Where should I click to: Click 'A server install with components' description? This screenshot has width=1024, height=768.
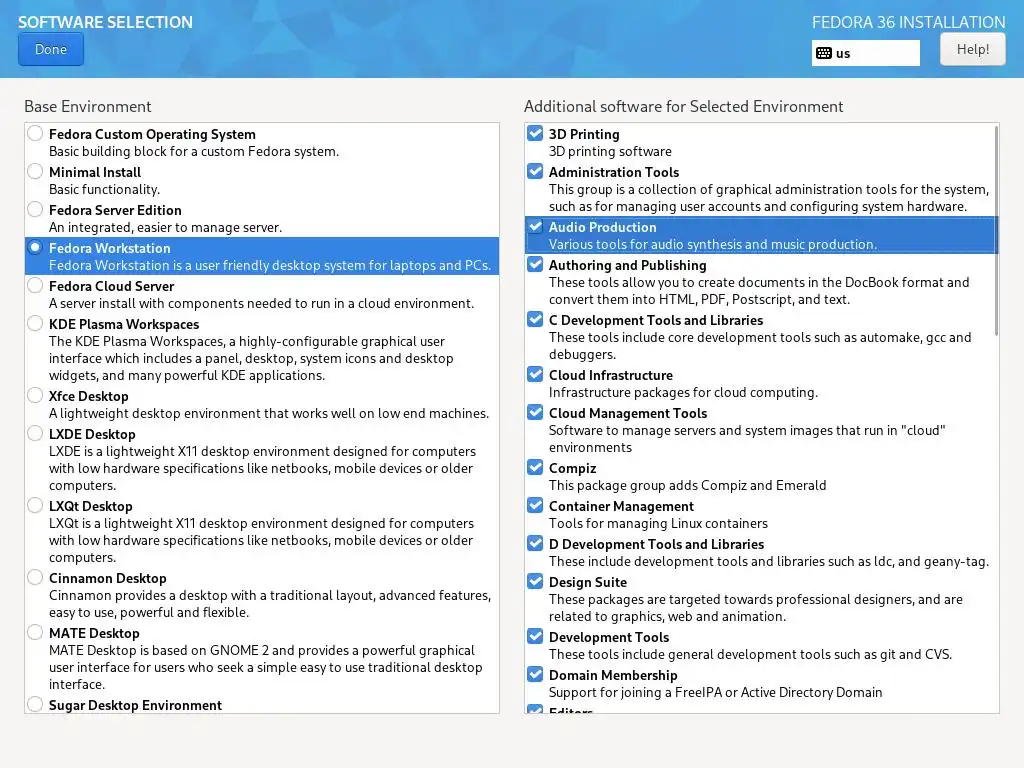(261, 304)
